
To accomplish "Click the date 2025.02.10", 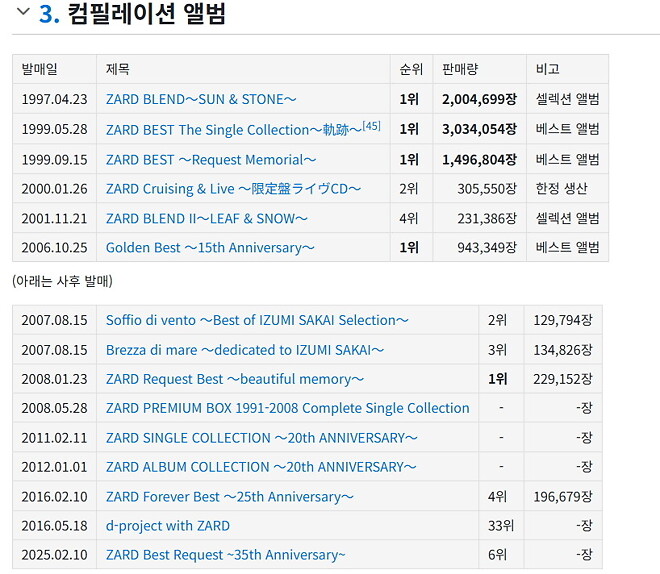I will coord(55,555).
